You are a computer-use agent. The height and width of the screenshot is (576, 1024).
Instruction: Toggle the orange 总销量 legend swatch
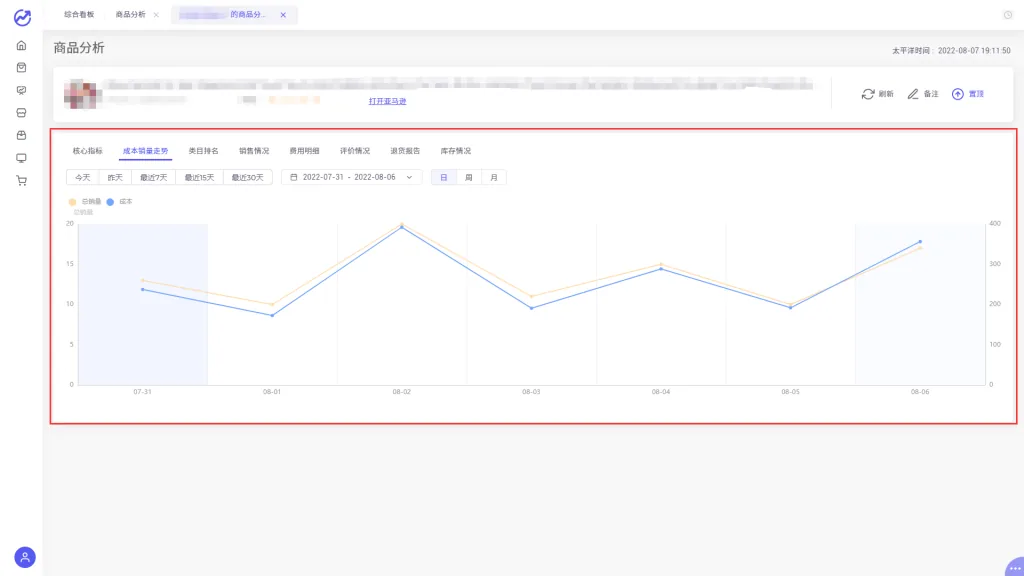click(x=72, y=202)
